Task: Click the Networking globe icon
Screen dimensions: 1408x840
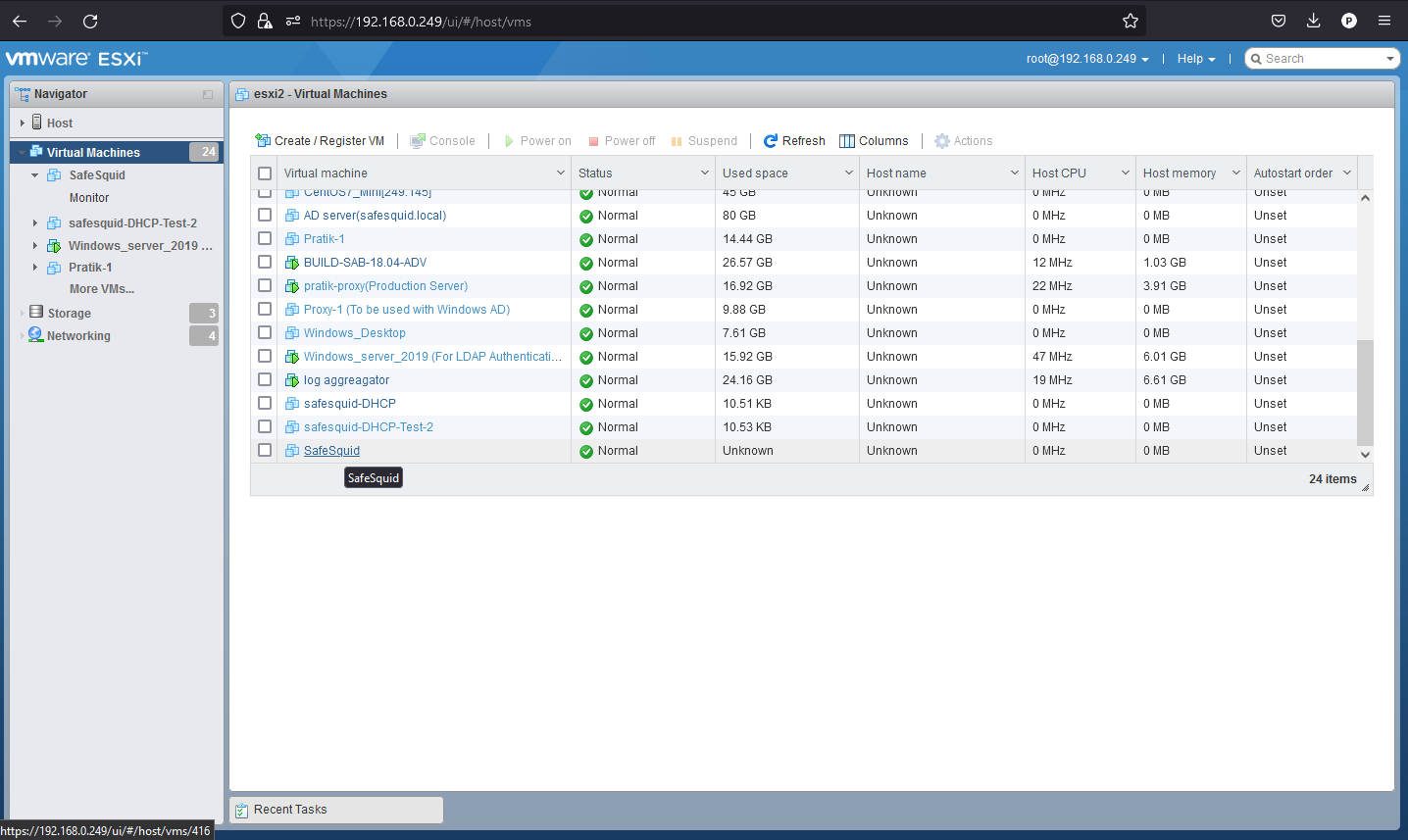Action: pos(36,335)
